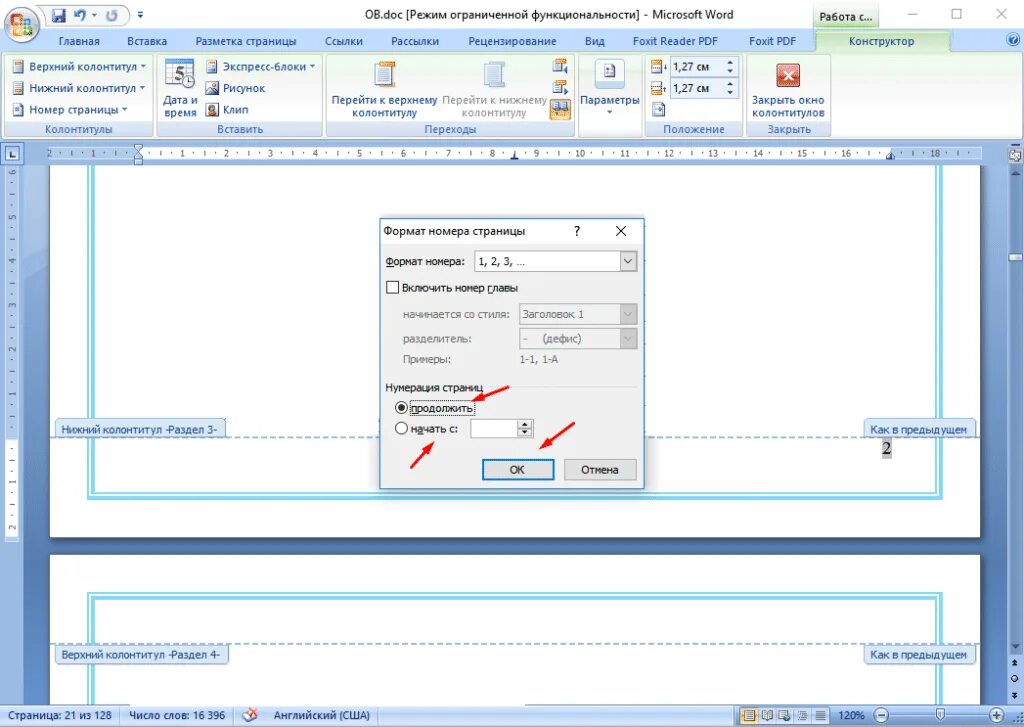This screenshot has width=1024, height=727.
Task: Switch to Outline view
Action: [802, 715]
